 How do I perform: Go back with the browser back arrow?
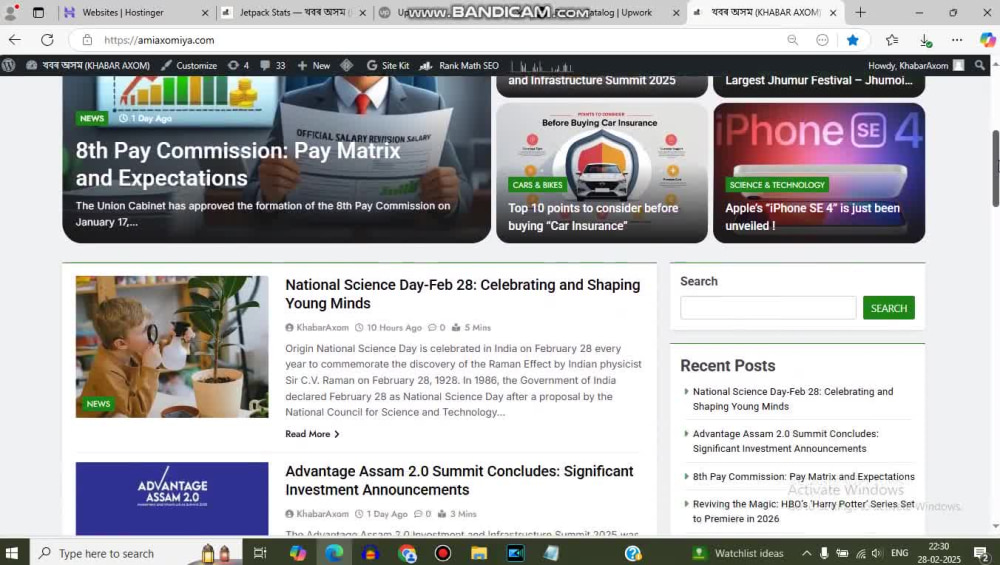[x=15, y=40]
